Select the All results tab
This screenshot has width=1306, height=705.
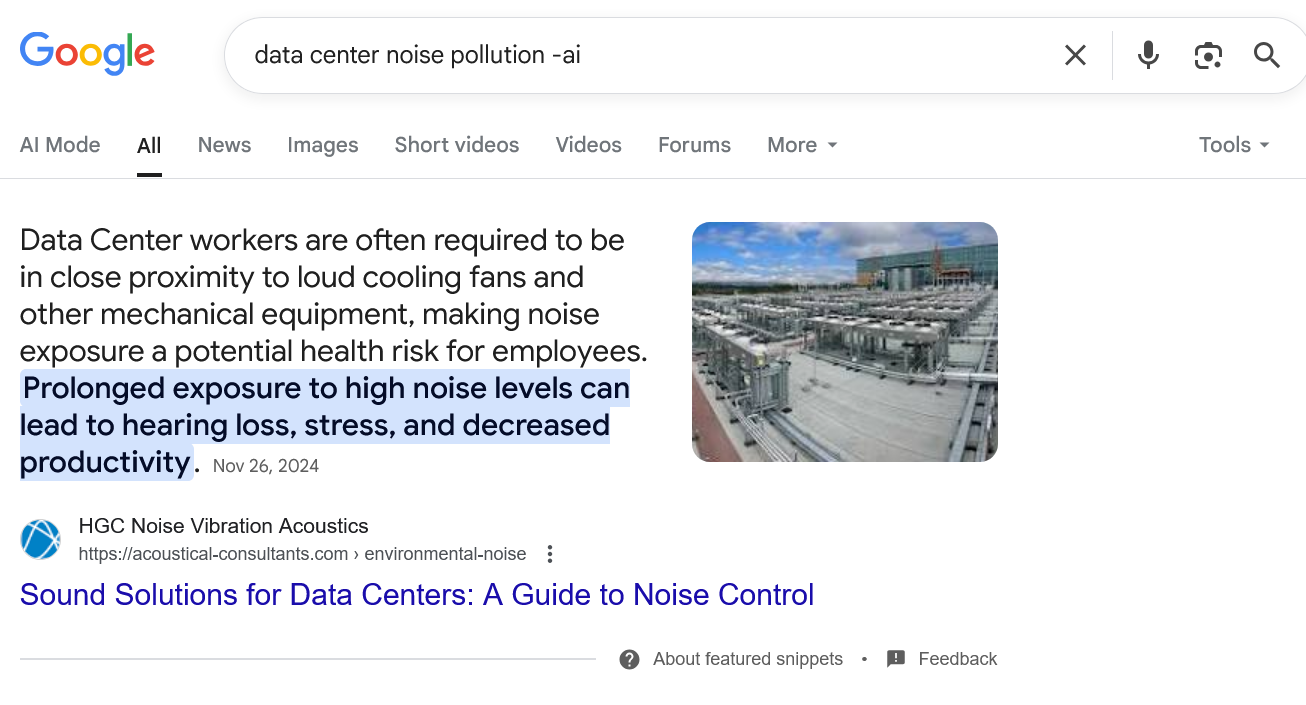click(x=149, y=146)
